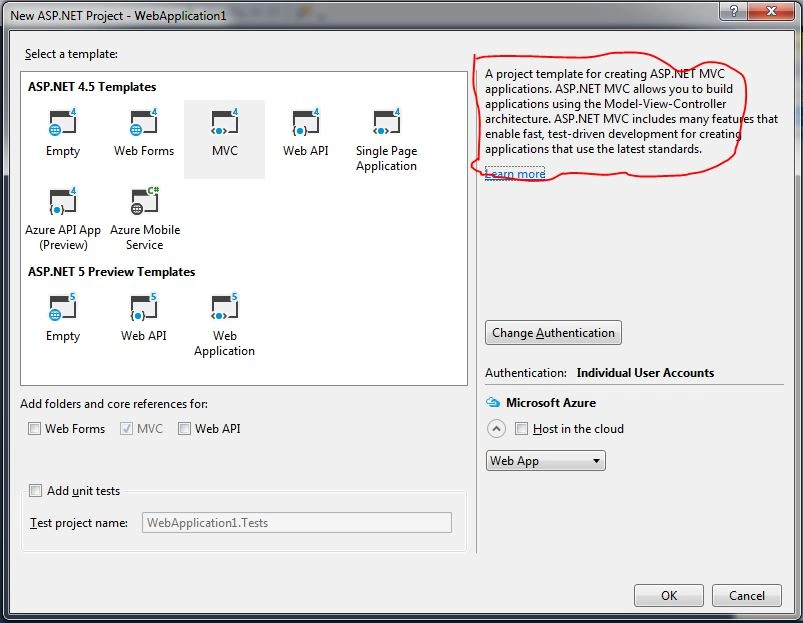Screen dimensions: 803x623
Task: Select the ASP.NET 4.5 Empty template icon
Action: [62, 123]
